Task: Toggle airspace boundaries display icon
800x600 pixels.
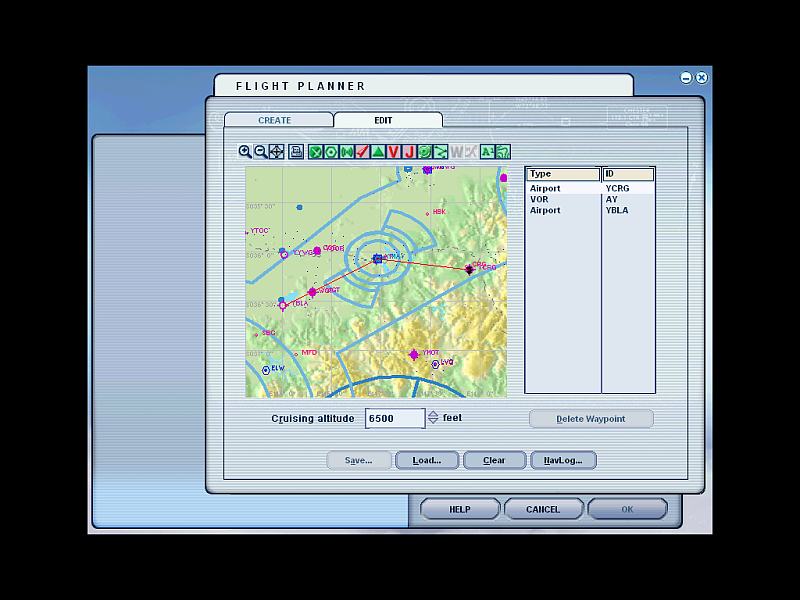Action: [x=424, y=152]
